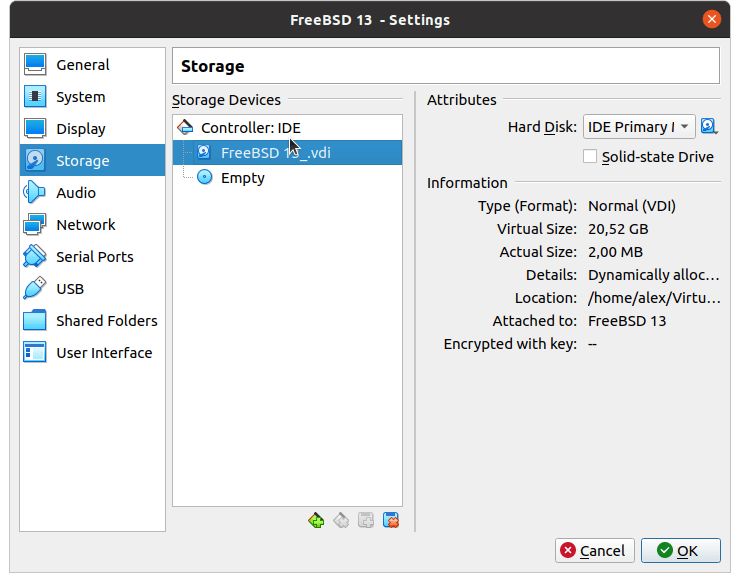
Task: Select the Empty optical drive entry
Action: (287, 177)
